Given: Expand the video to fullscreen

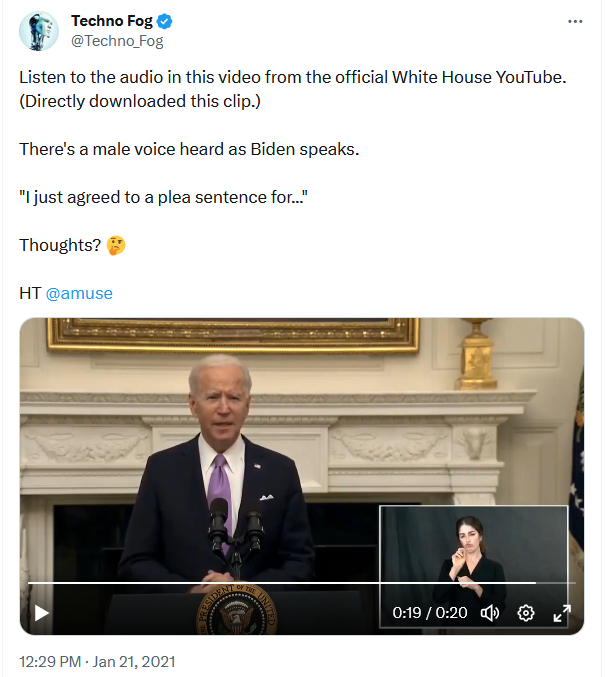Looking at the screenshot, I should [x=562, y=613].
